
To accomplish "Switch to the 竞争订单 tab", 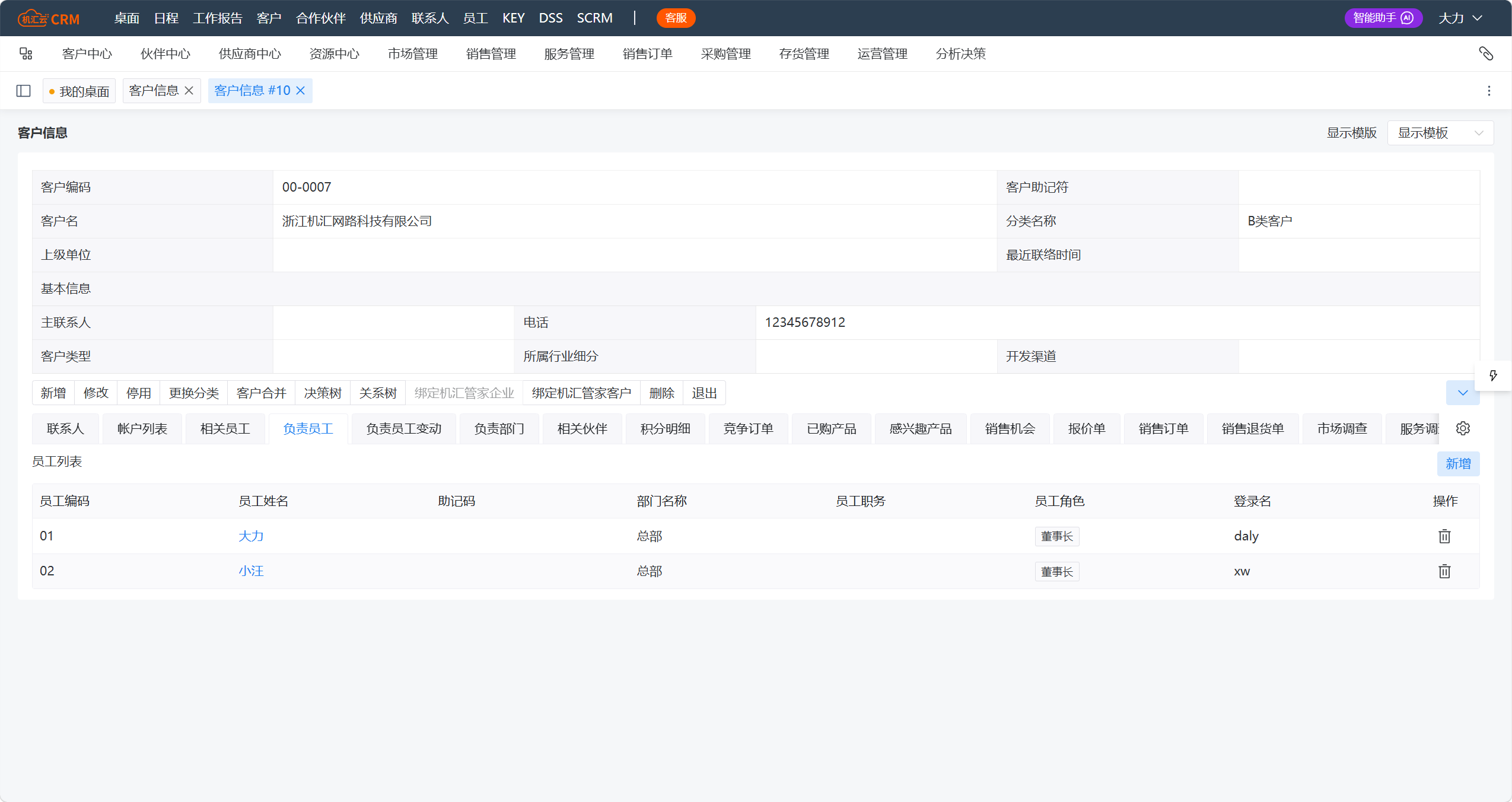I will click(x=749, y=429).
